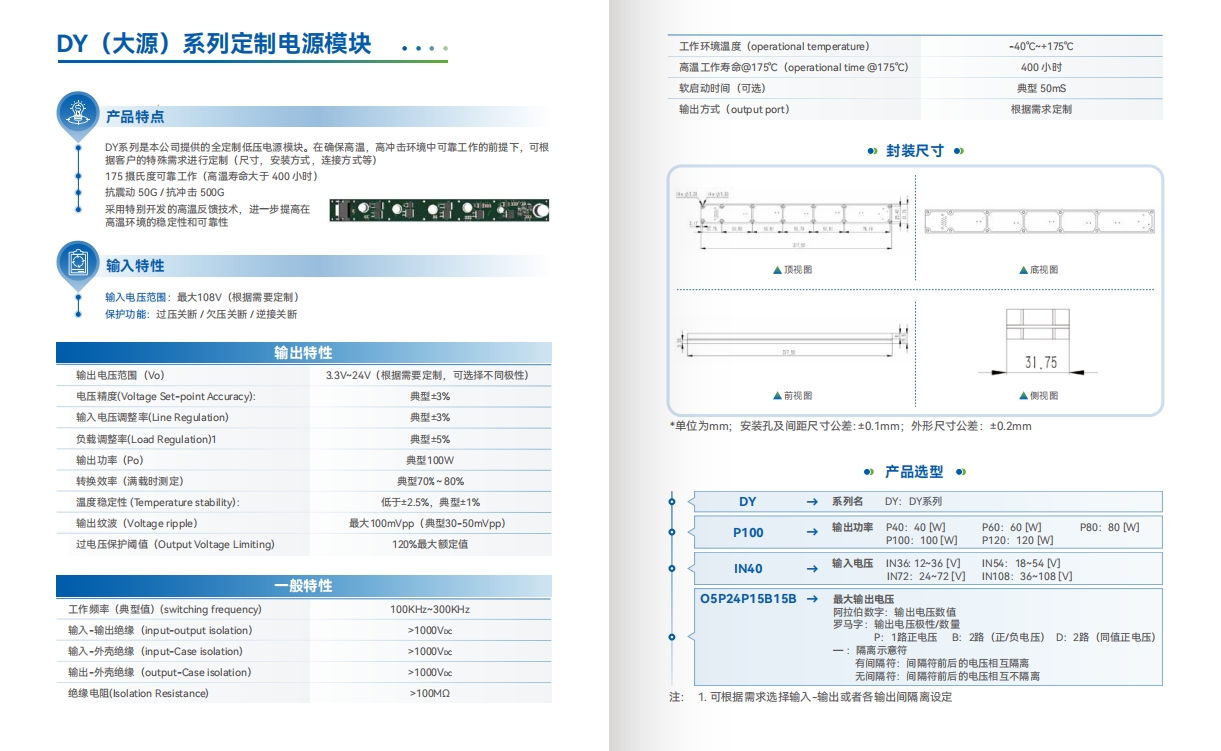Click the 175 摄氏度可靠工作 bullet line
Image resolution: width=1221 pixels, height=751 pixels.
coord(211,177)
